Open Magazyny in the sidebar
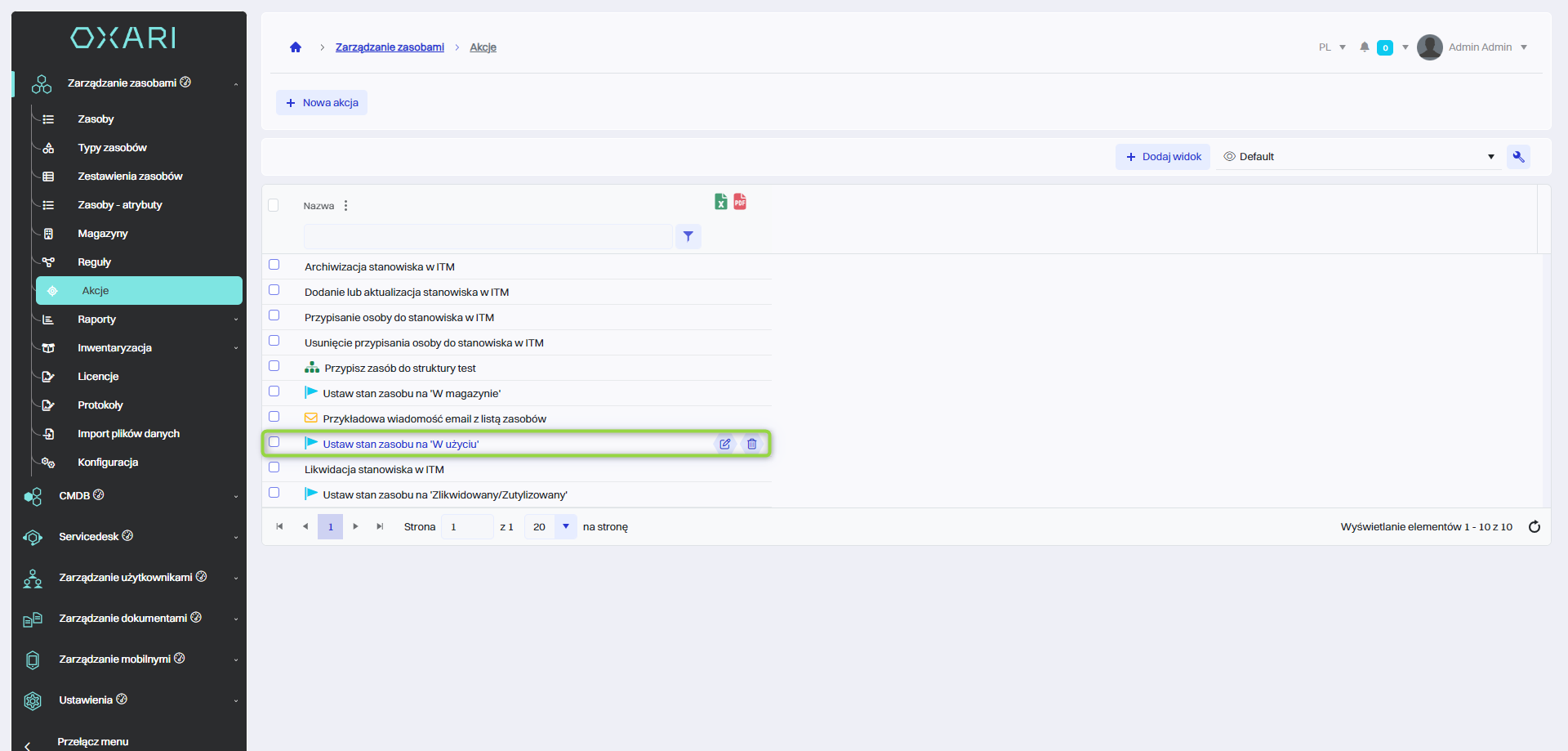The width and height of the screenshot is (1568, 751). (x=103, y=234)
